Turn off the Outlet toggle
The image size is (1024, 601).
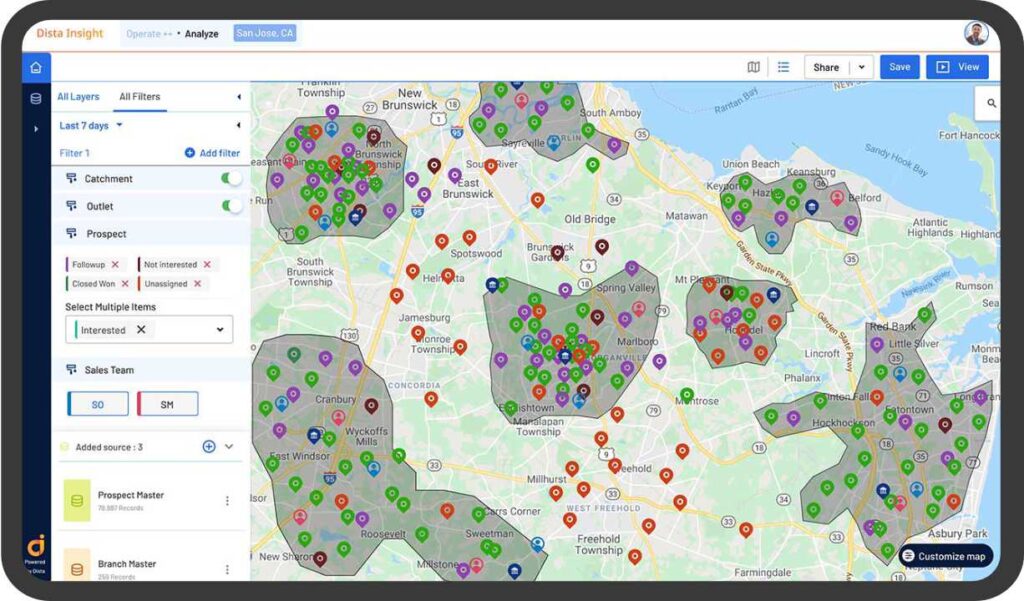(231, 206)
